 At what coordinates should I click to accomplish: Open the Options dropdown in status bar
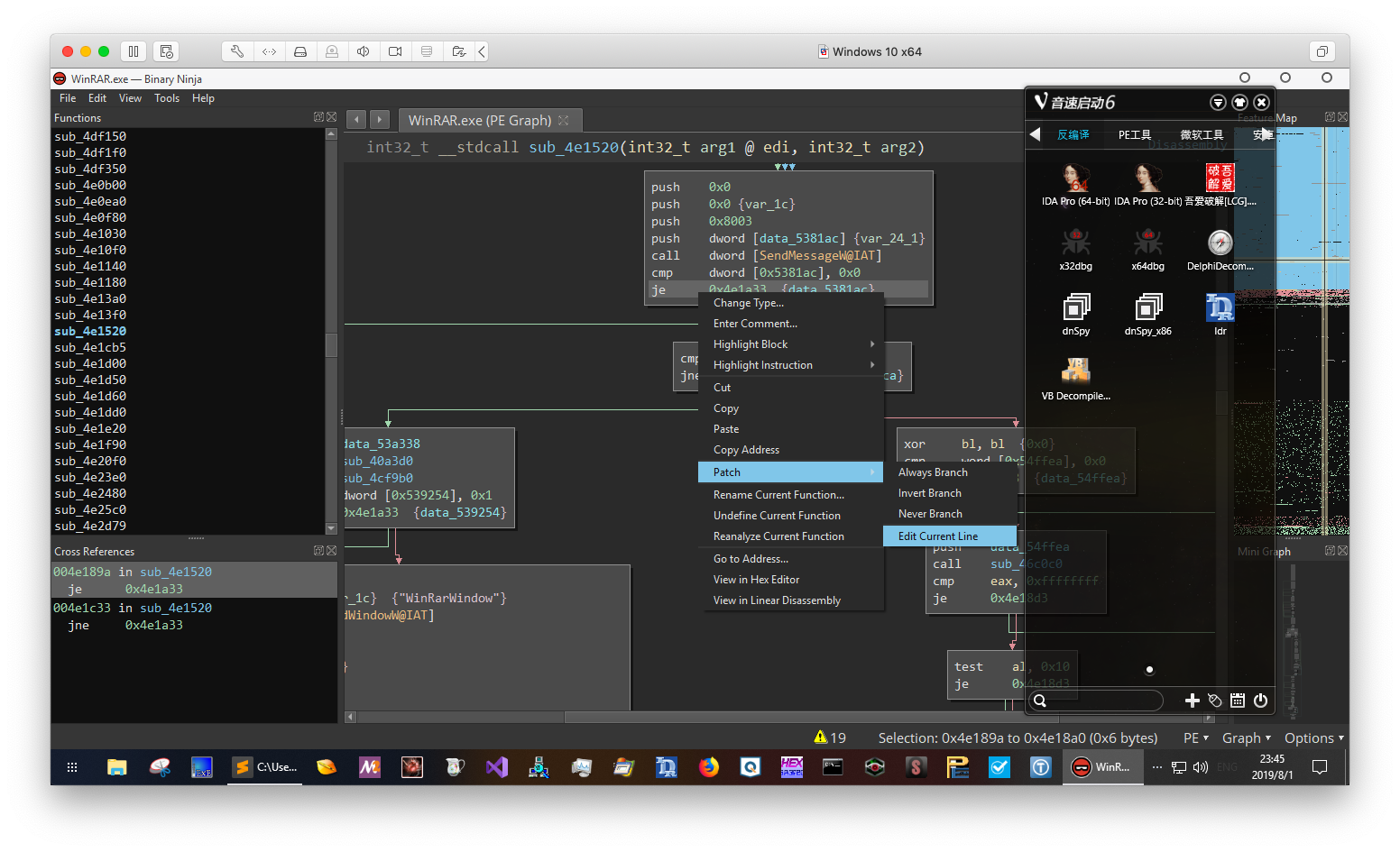pos(1314,737)
